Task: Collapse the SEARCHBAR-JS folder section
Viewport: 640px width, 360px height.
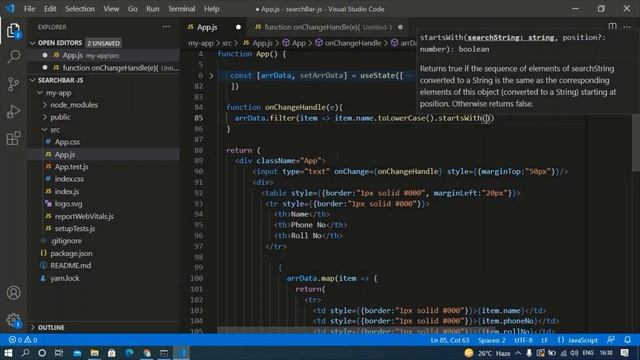Action: 32,80
